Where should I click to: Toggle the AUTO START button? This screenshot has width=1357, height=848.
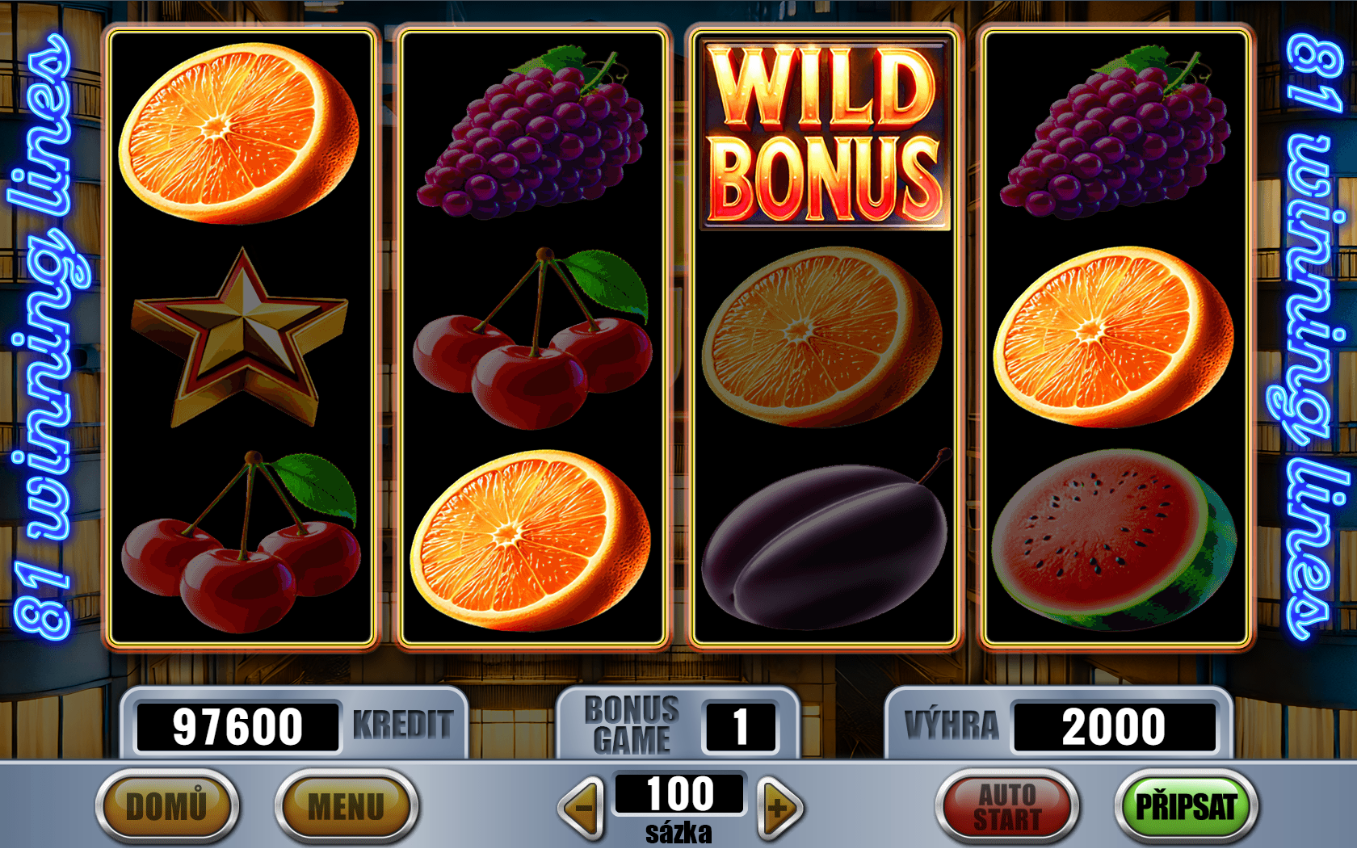(1007, 806)
